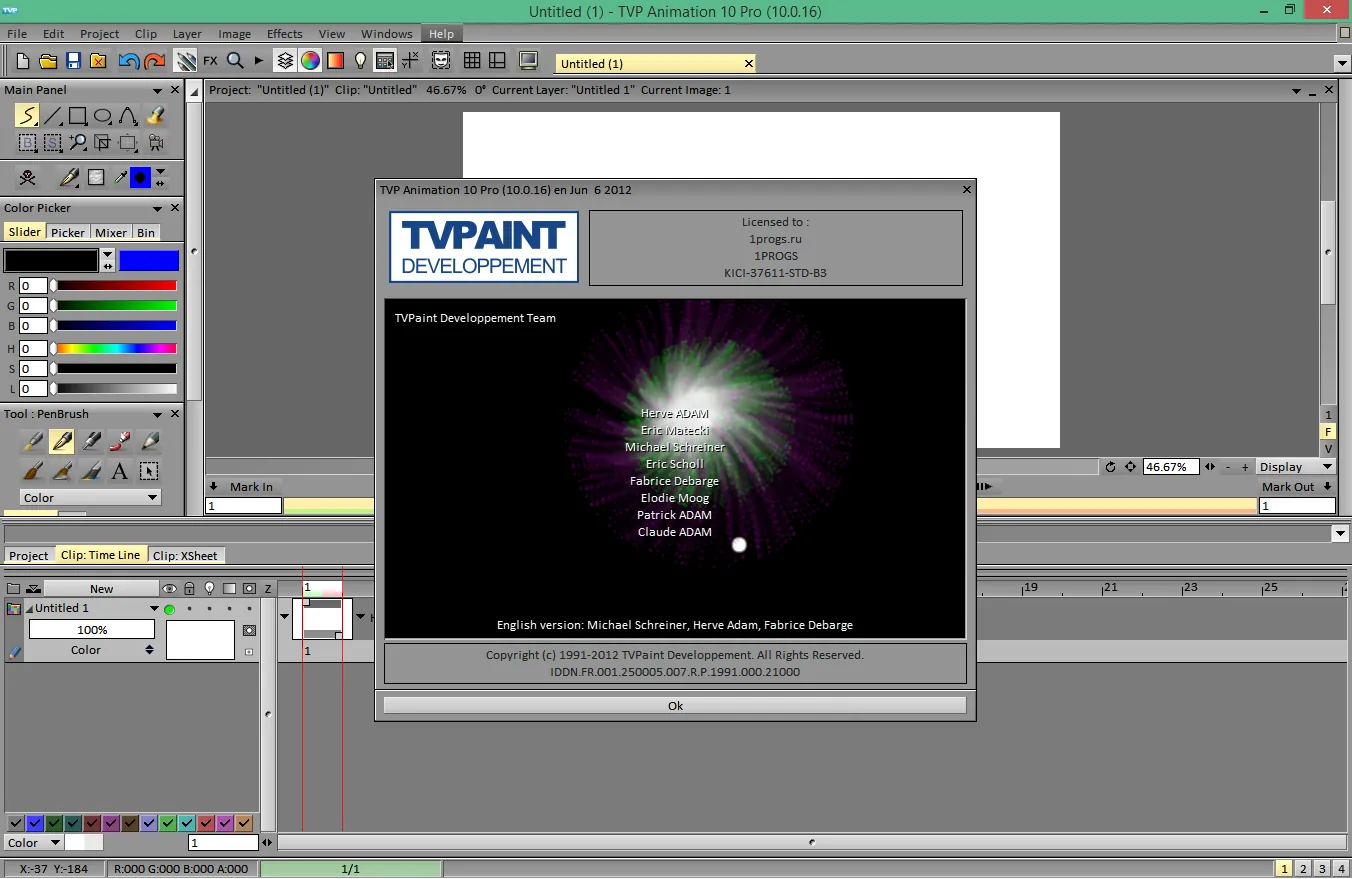The width and height of the screenshot is (1352, 879).
Task: Adjust the hue H rainbow slider
Action: point(115,349)
